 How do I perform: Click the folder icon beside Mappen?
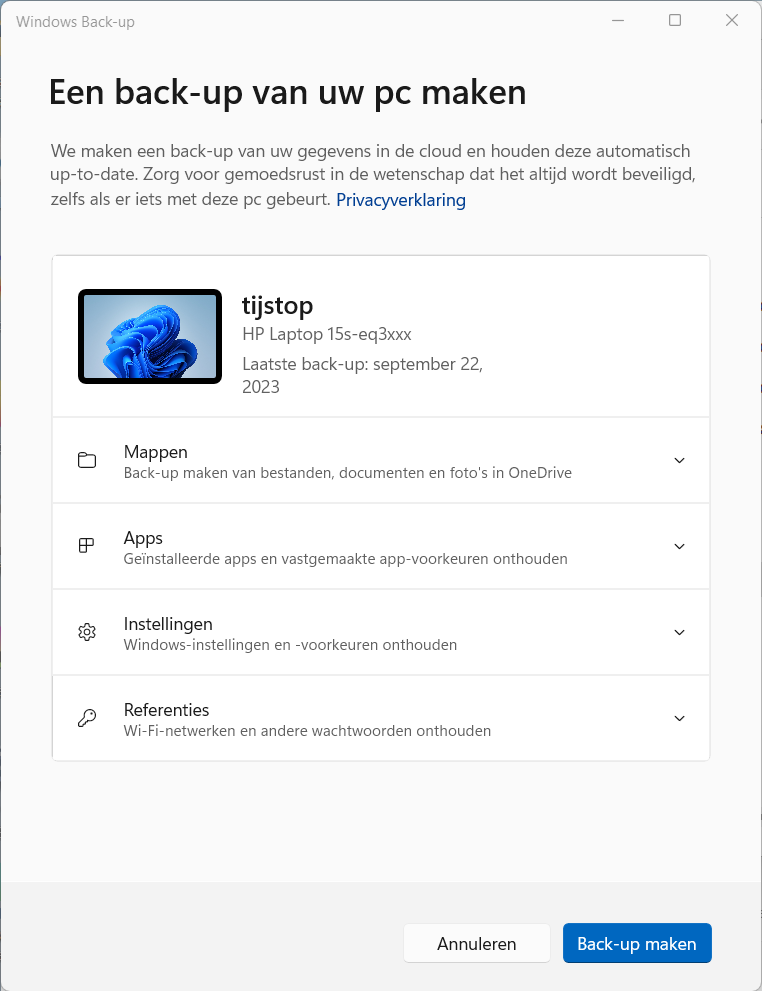[x=87, y=461]
